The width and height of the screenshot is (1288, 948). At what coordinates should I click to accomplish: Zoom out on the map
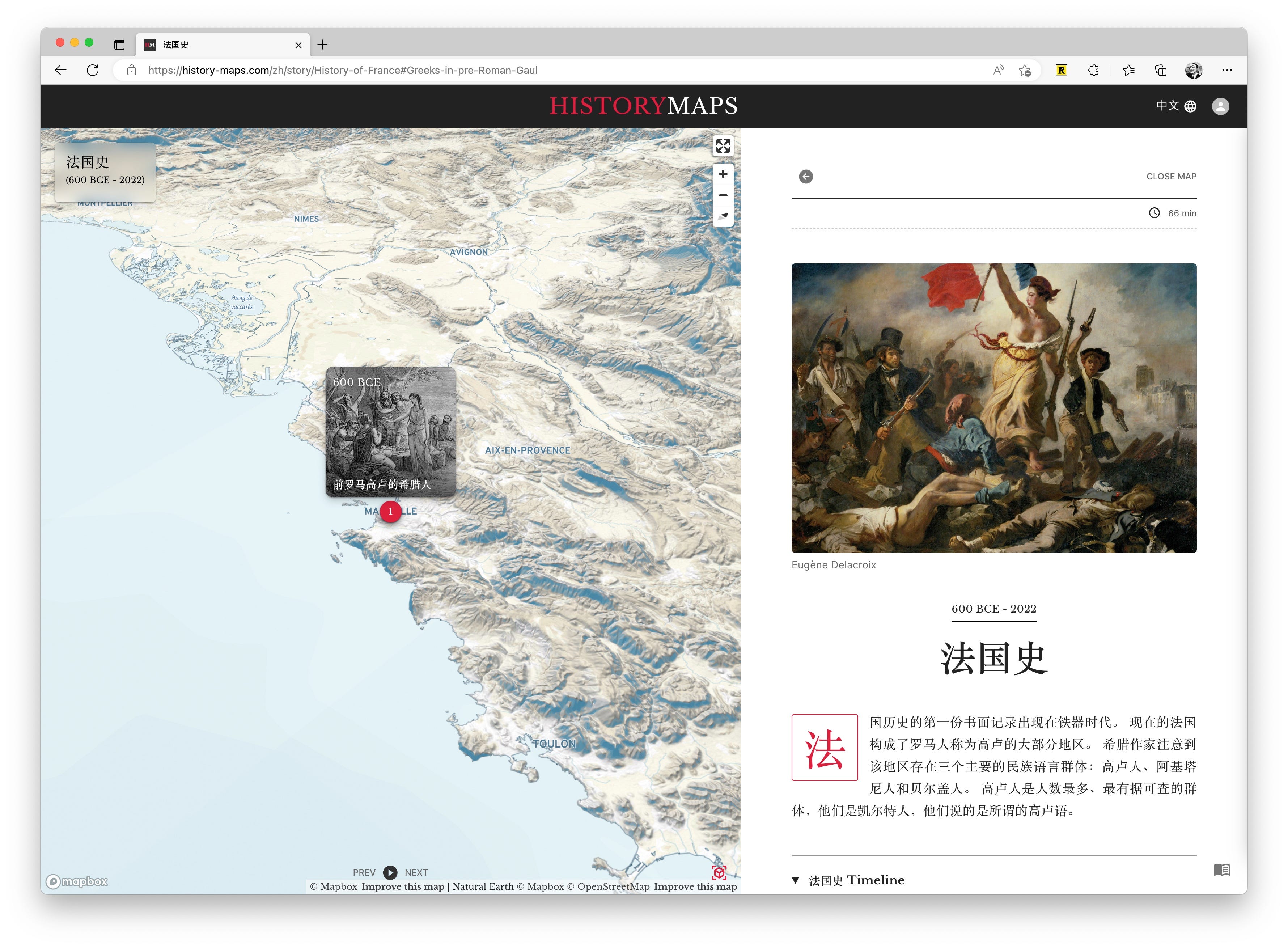tap(723, 195)
